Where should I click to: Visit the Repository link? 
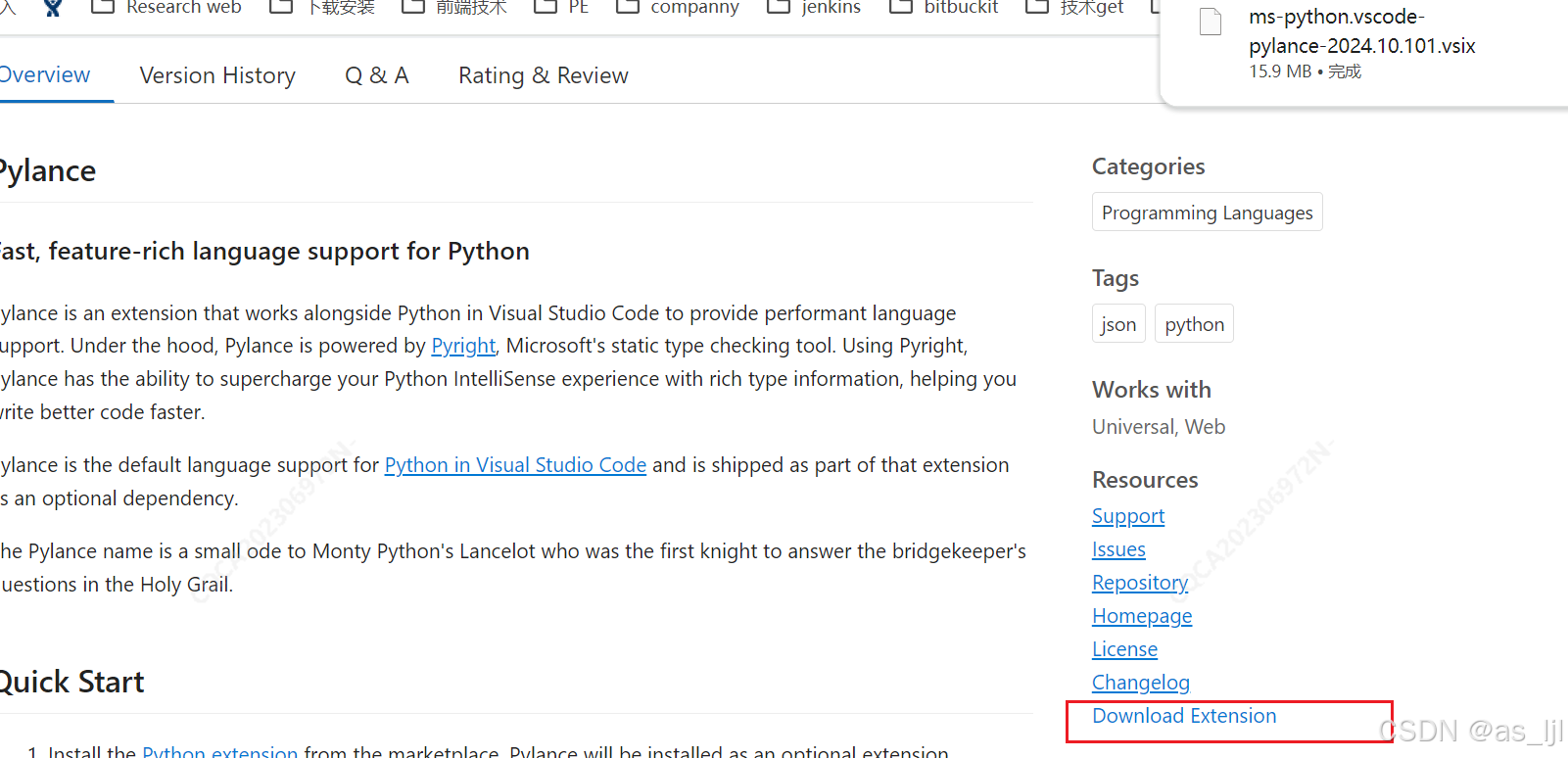1140,583
